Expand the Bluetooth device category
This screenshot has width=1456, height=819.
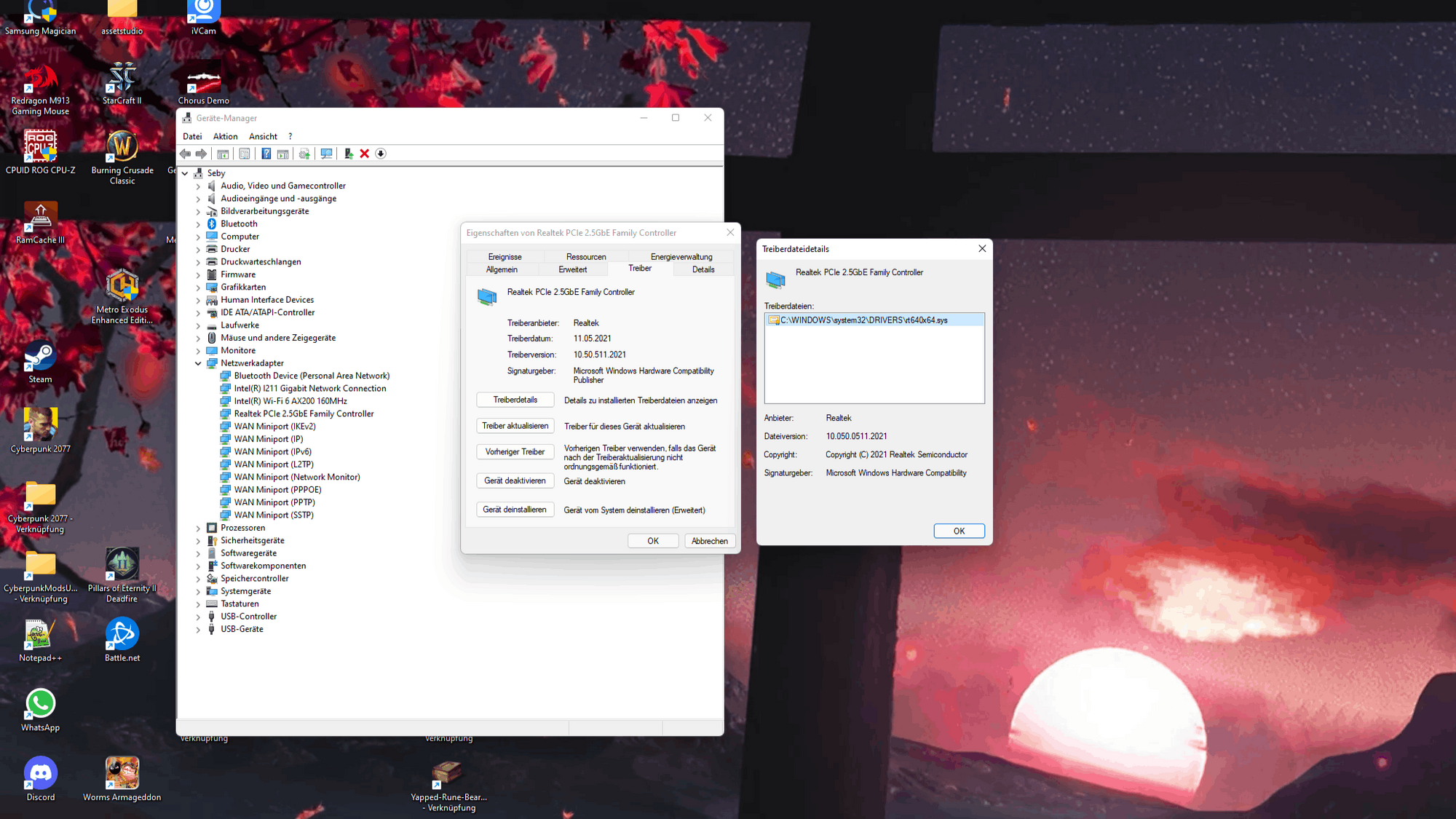tap(198, 224)
